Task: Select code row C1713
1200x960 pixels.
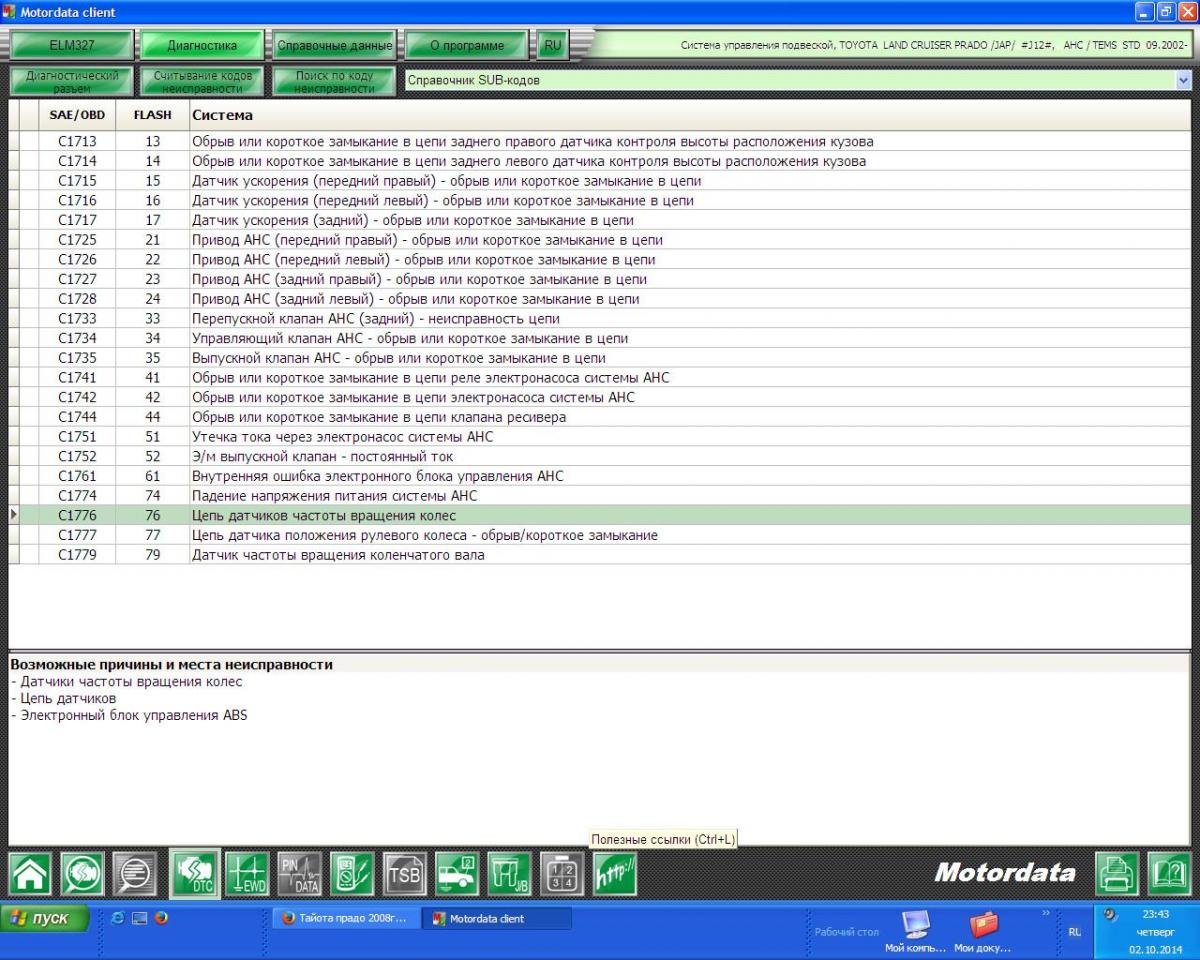Action: [x=600, y=142]
